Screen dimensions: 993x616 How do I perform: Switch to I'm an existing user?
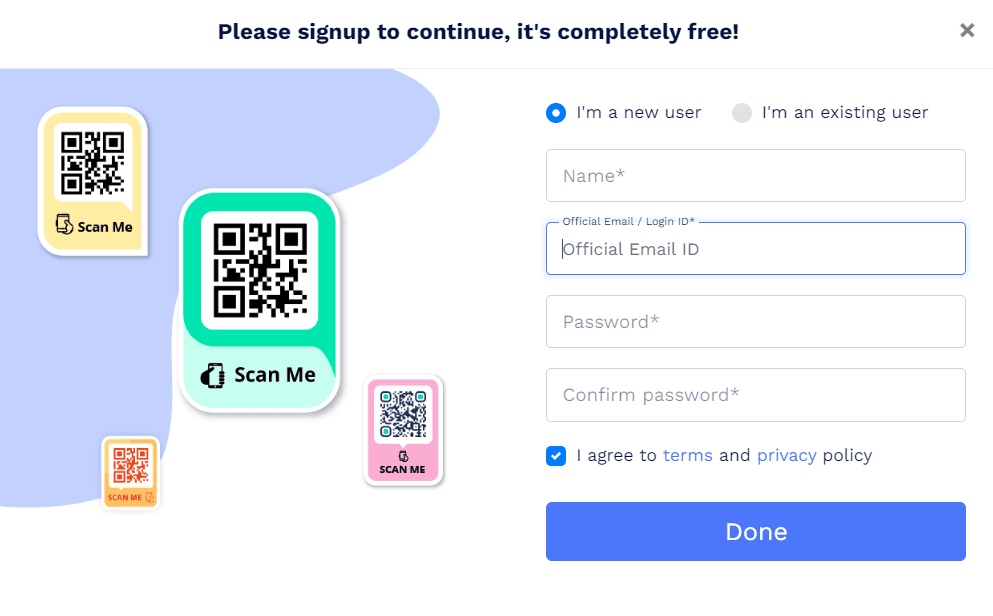[742, 113]
